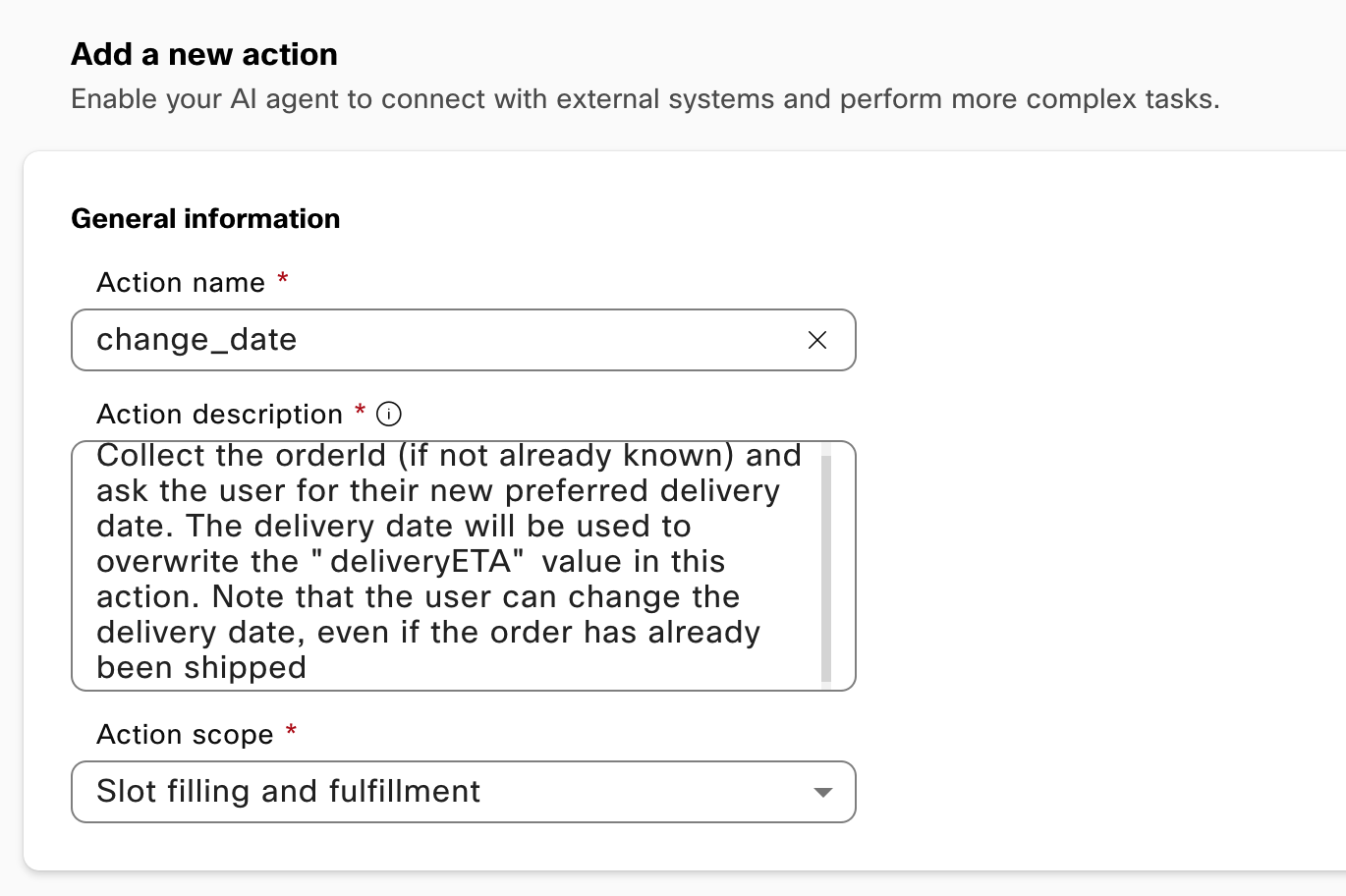Click the "Enable your AI agent" subtitle text
This screenshot has height=896, width=1346.
pos(645,99)
